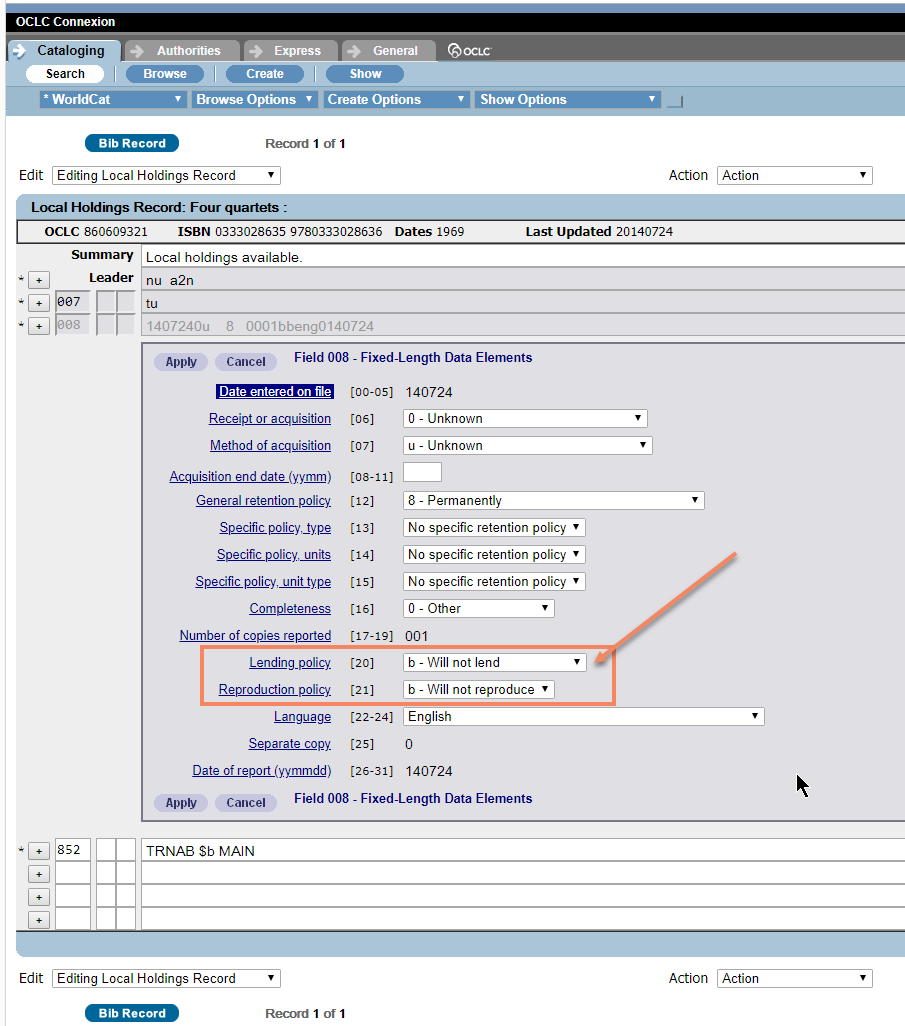The width and height of the screenshot is (905, 1026).
Task: Click the Acquisition end date input box
Action: (422, 472)
